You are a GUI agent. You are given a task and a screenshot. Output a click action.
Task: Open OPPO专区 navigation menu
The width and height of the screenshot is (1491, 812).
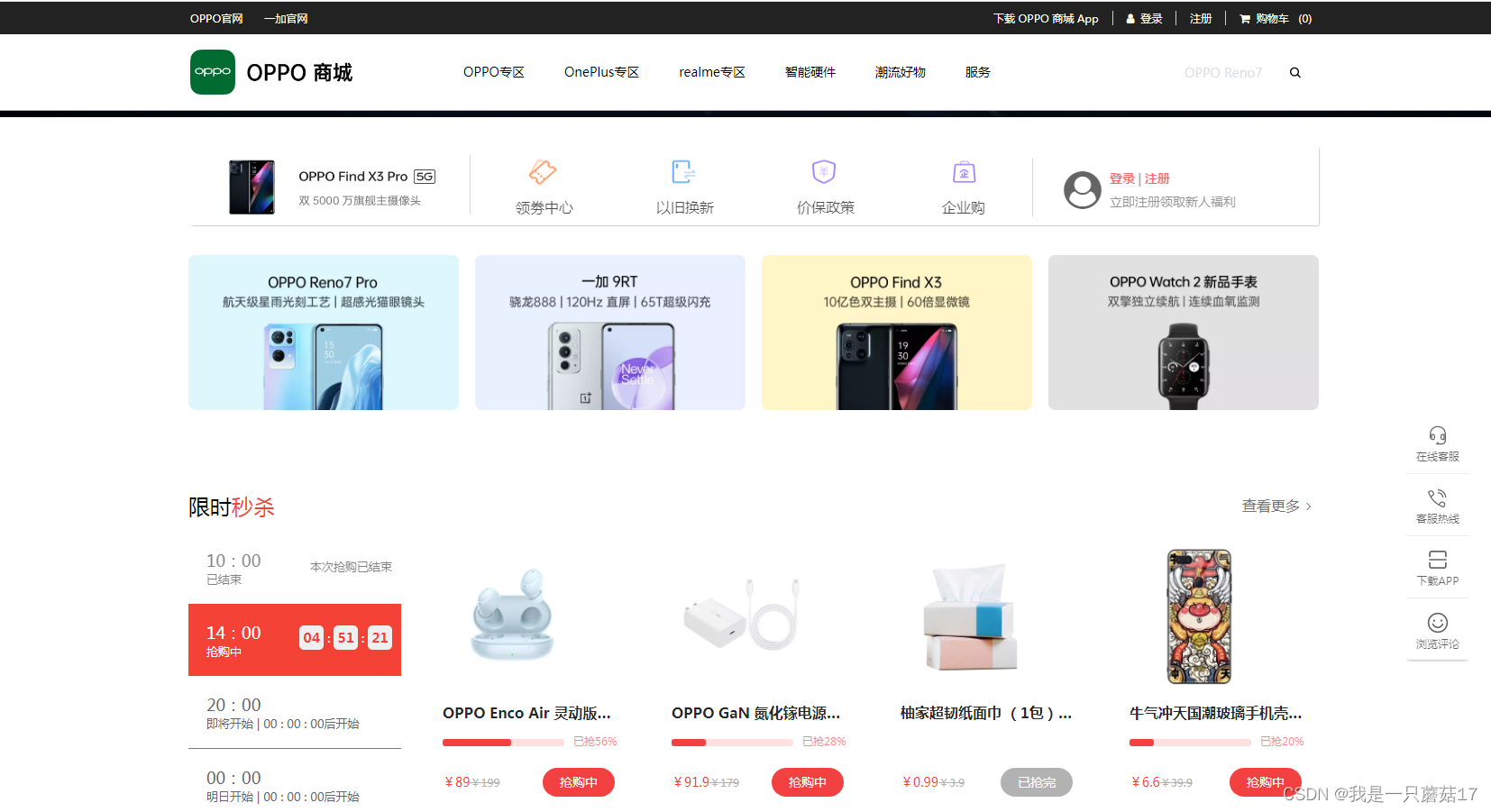pos(494,72)
